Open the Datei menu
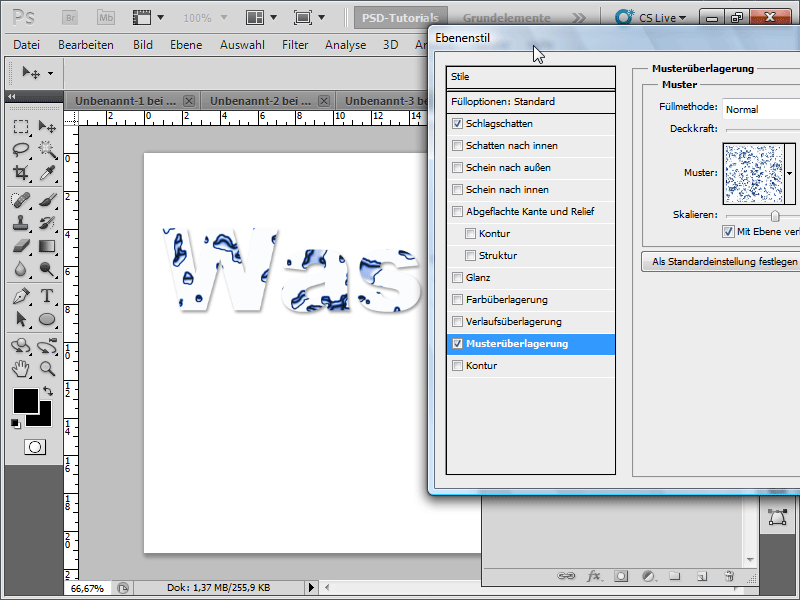Screen dimensions: 800x600 27,45
